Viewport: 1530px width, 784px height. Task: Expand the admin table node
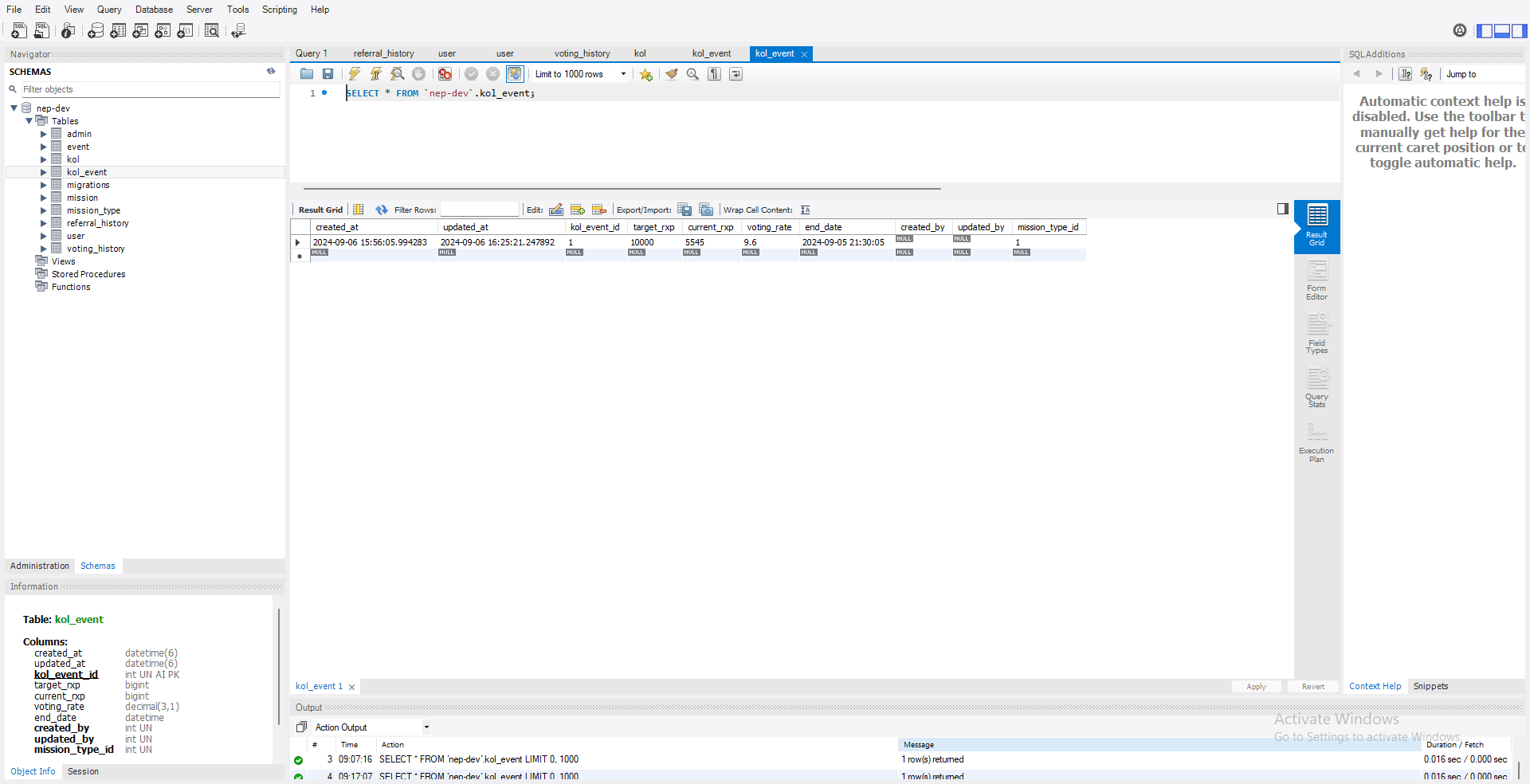(44, 134)
